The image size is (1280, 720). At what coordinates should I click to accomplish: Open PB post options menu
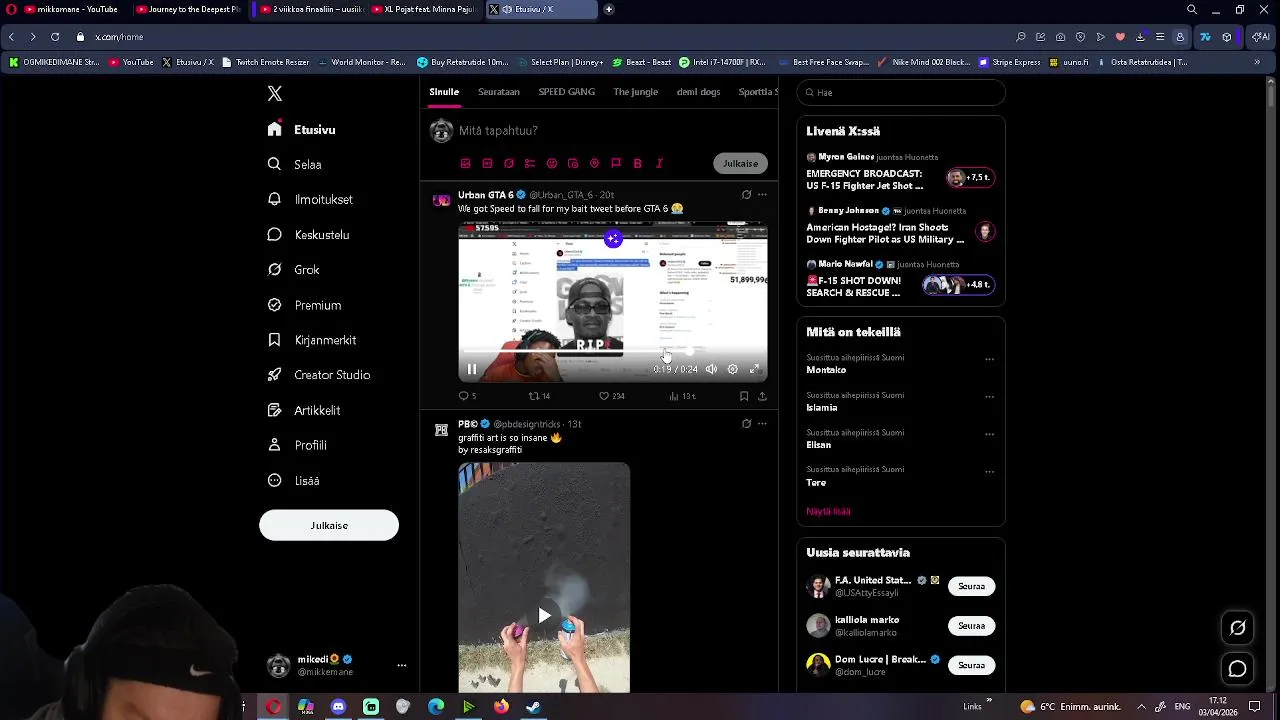tap(762, 424)
